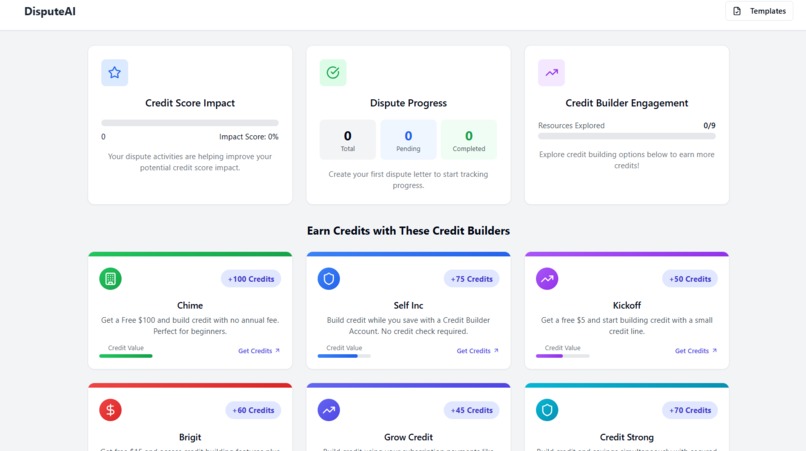Click the document icon in Templates button

click(x=737, y=11)
